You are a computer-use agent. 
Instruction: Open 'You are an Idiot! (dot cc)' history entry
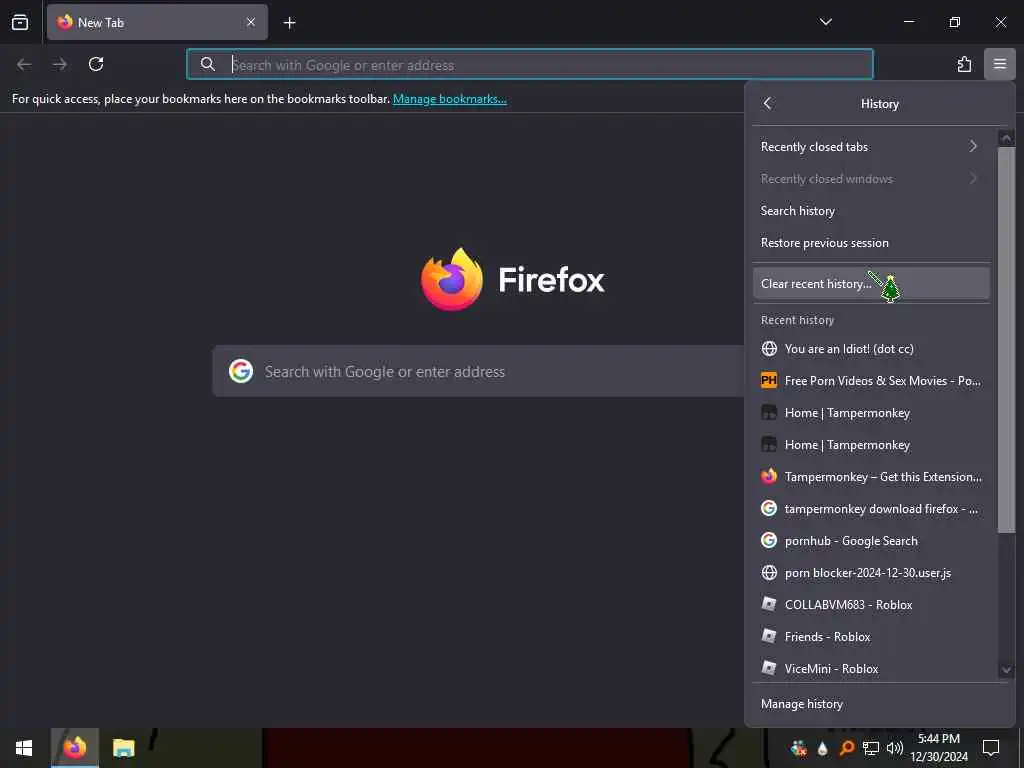click(x=871, y=349)
